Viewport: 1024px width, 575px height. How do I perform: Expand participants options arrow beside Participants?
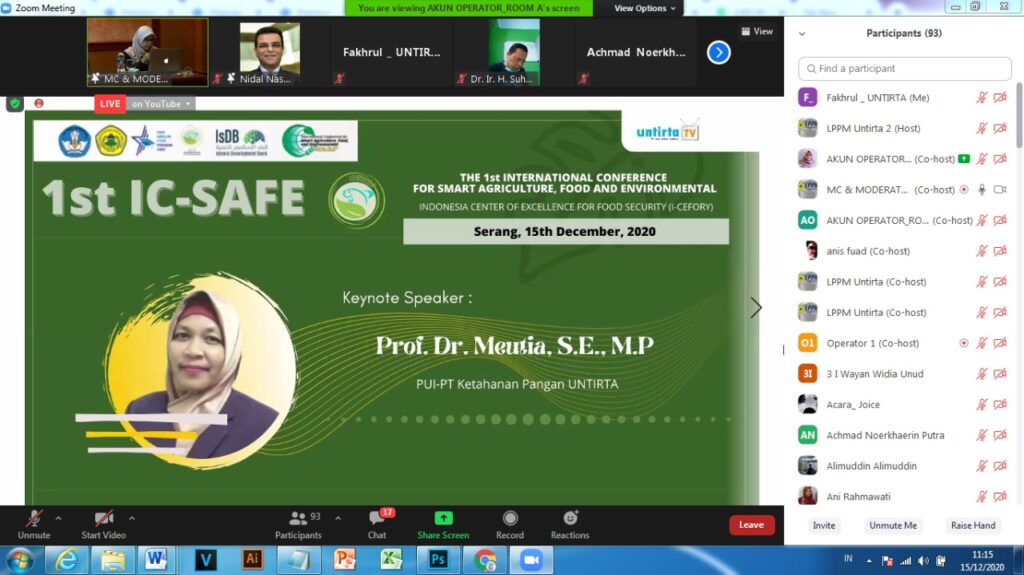click(x=338, y=518)
